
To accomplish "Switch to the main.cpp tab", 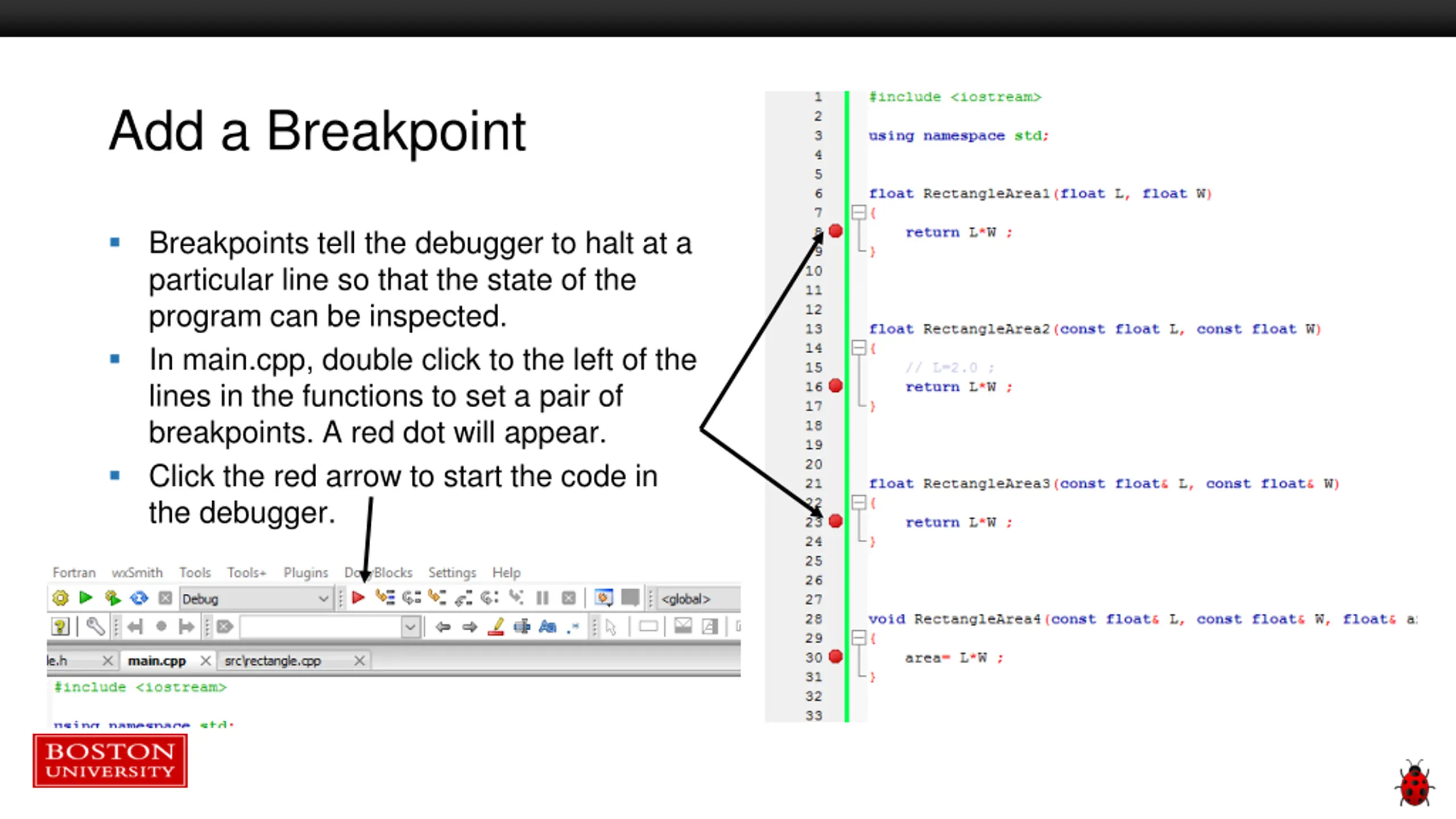I will point(157,661).
